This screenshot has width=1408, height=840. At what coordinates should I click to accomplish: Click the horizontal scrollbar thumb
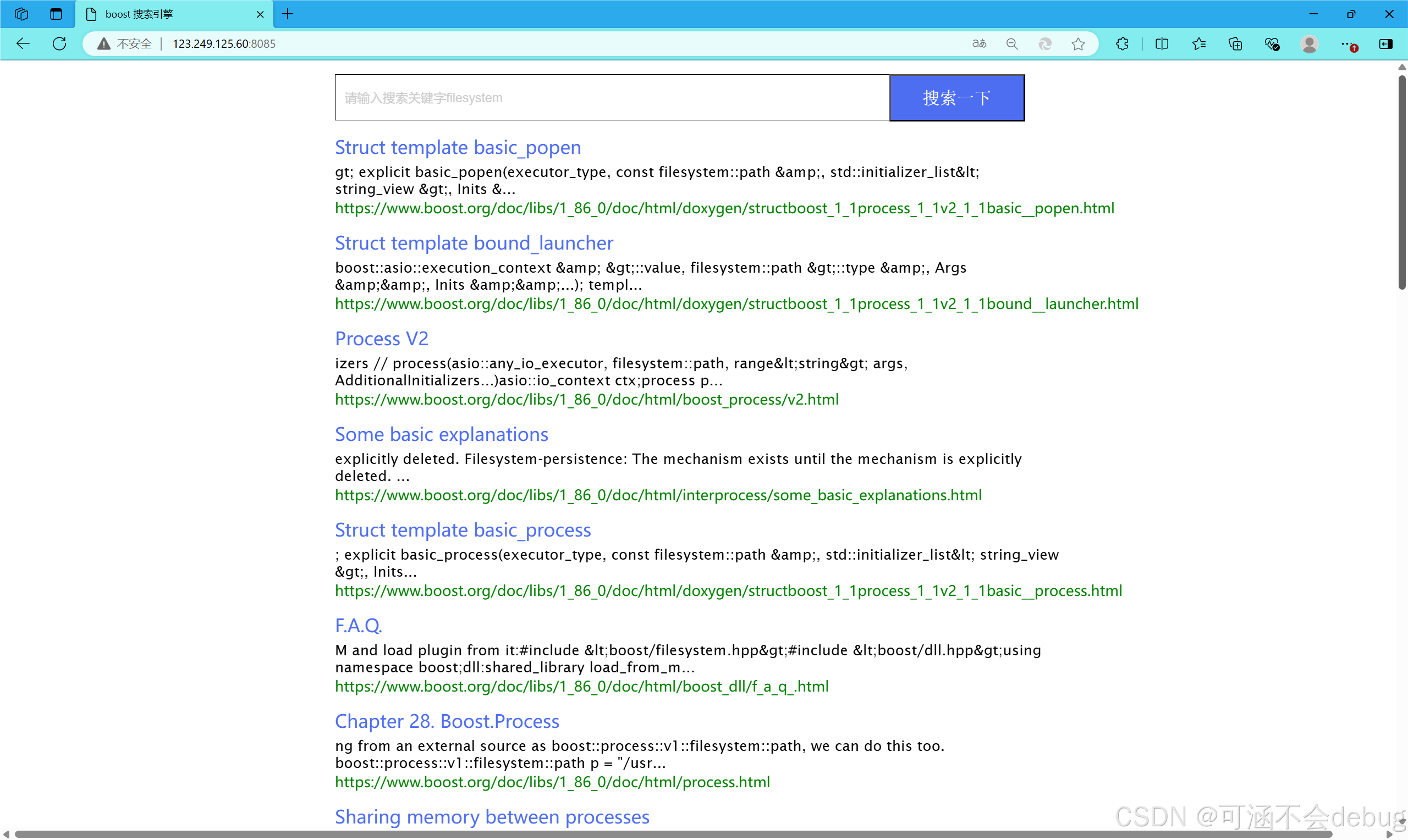coord(673,835)
